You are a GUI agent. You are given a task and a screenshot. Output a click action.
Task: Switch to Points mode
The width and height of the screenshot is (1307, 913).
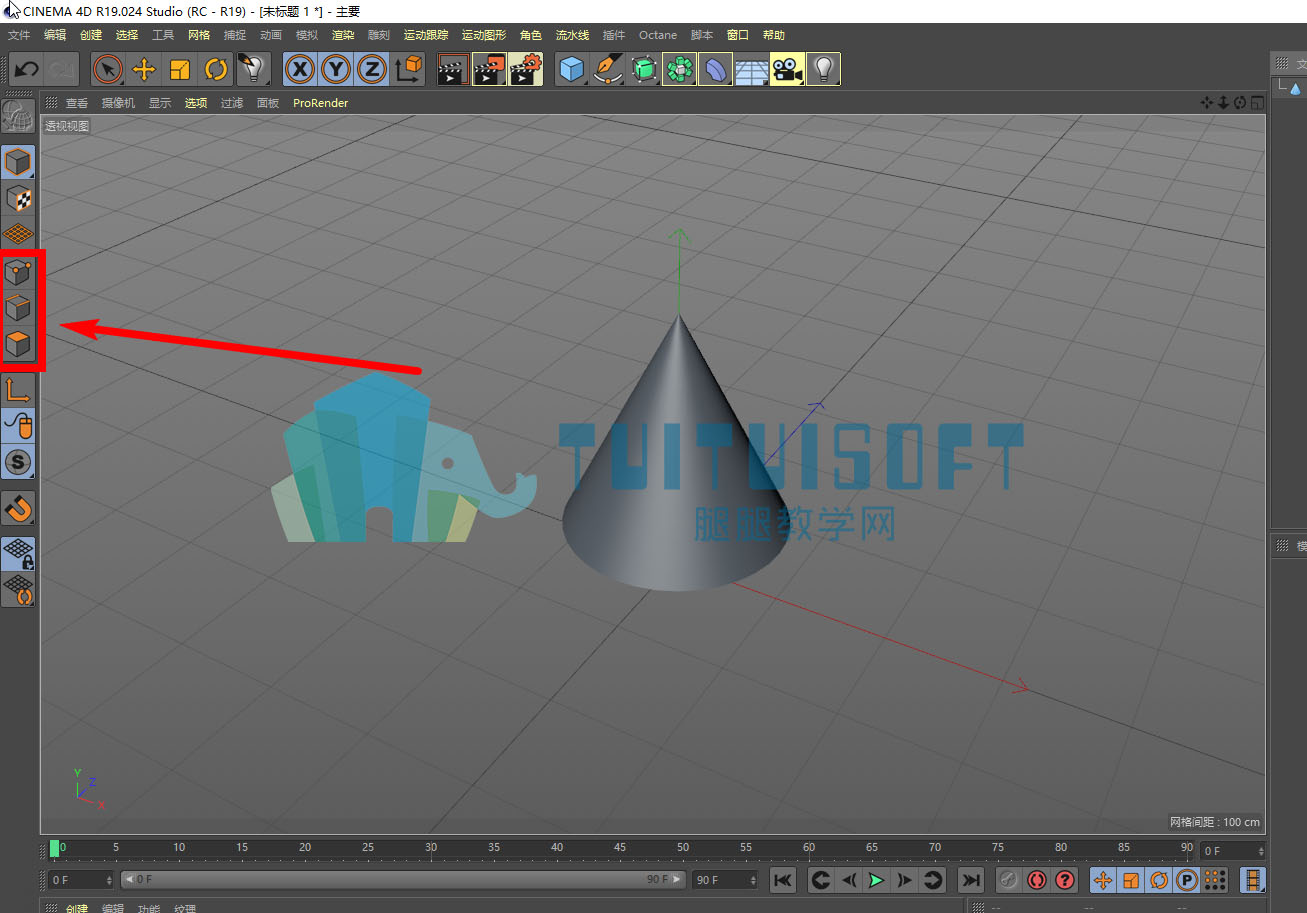pos(19,272)
